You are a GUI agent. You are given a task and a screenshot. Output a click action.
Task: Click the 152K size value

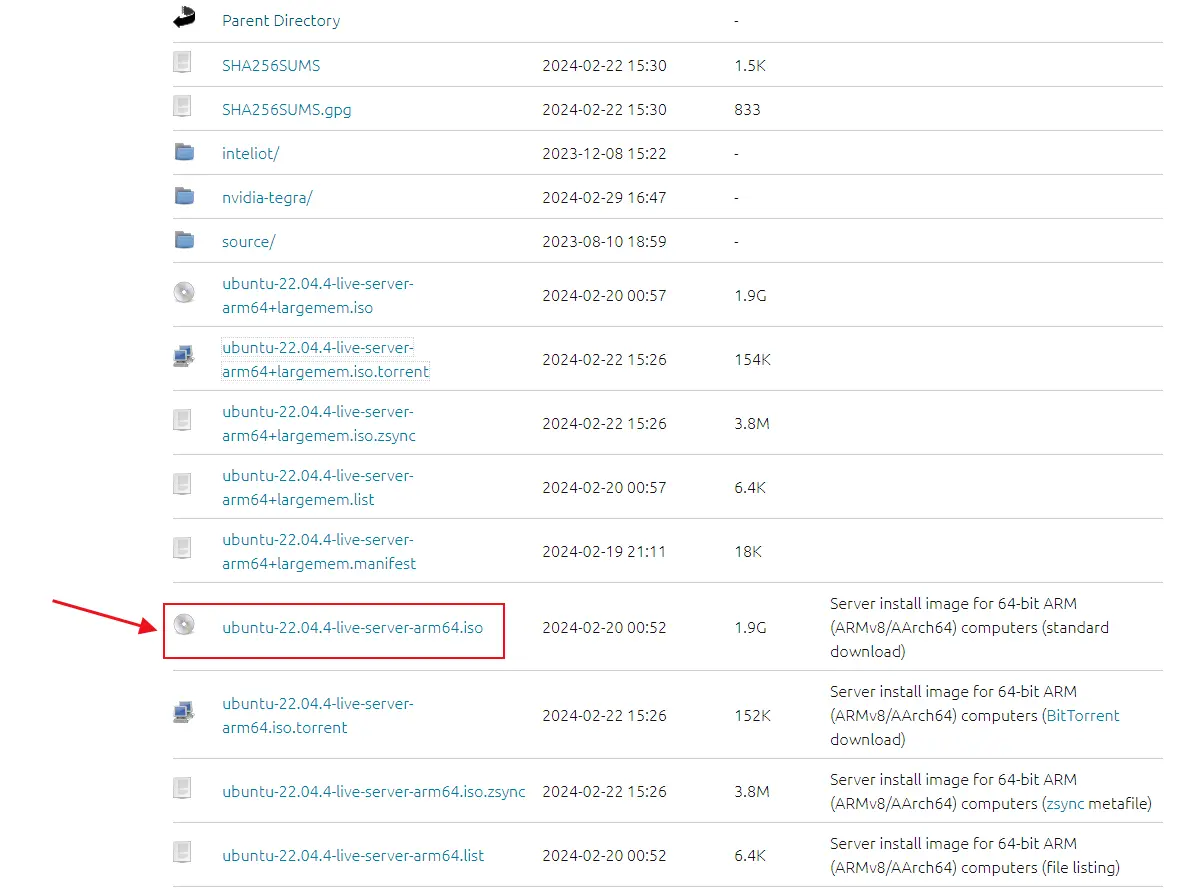click(752, 716)
